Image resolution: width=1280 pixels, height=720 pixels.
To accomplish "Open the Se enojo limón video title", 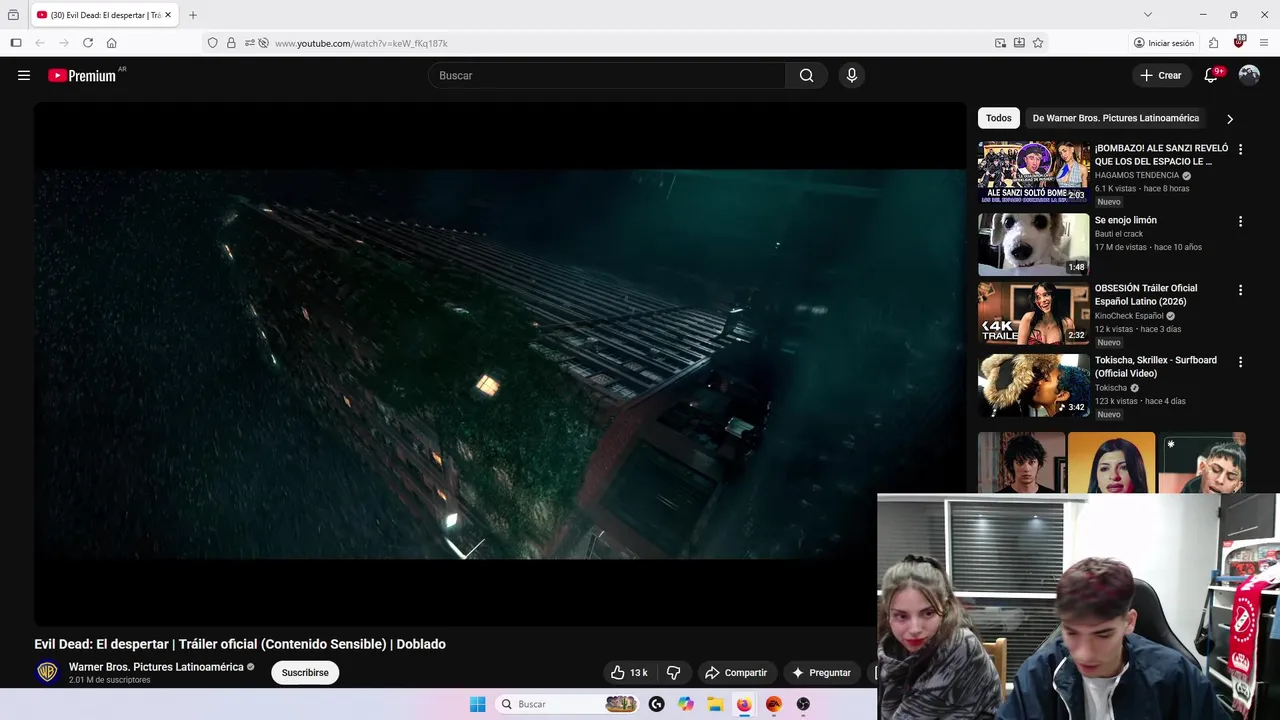I will [1126, 220].
